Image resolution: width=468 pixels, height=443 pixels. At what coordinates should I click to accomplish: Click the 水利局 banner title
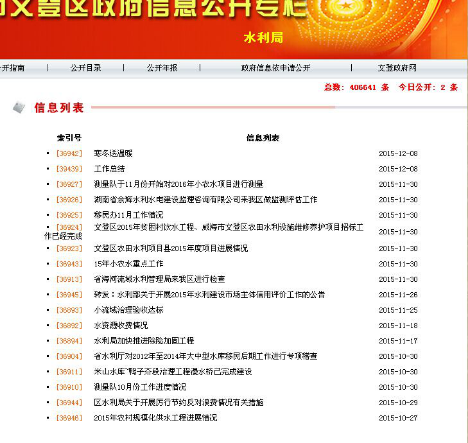click(x=263, y=38)
